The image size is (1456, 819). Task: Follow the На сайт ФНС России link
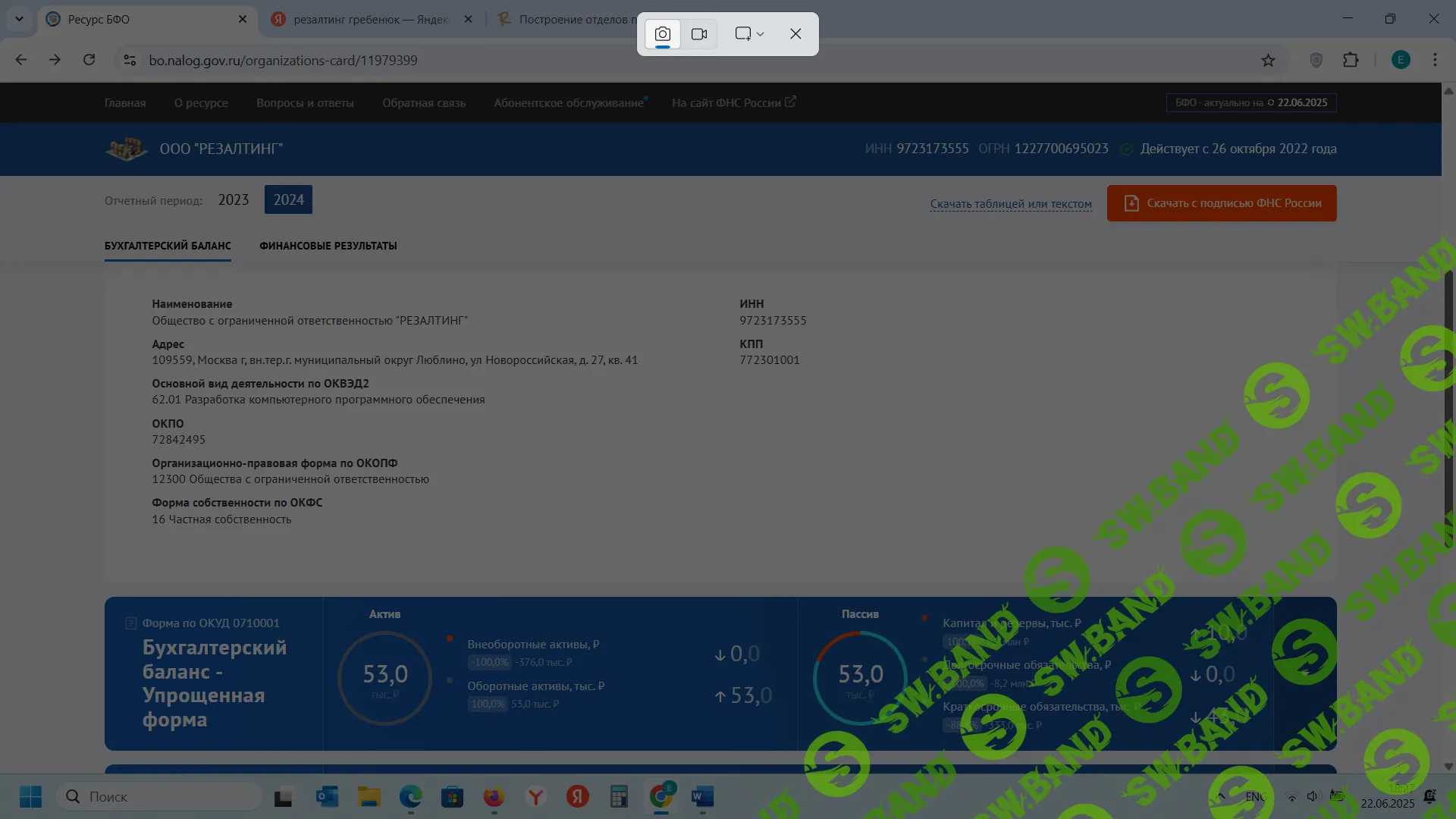pyautogui.click(x=733, y=102)
